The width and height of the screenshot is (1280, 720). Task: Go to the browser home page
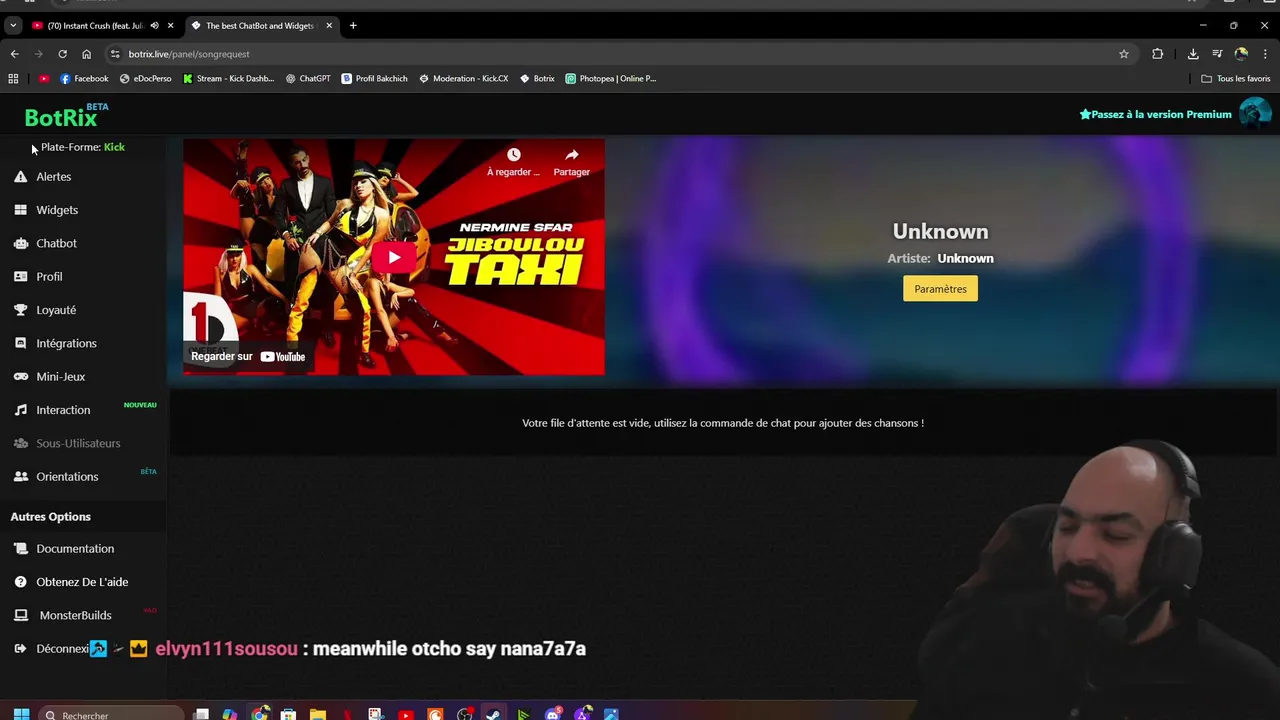click(86, 54)
